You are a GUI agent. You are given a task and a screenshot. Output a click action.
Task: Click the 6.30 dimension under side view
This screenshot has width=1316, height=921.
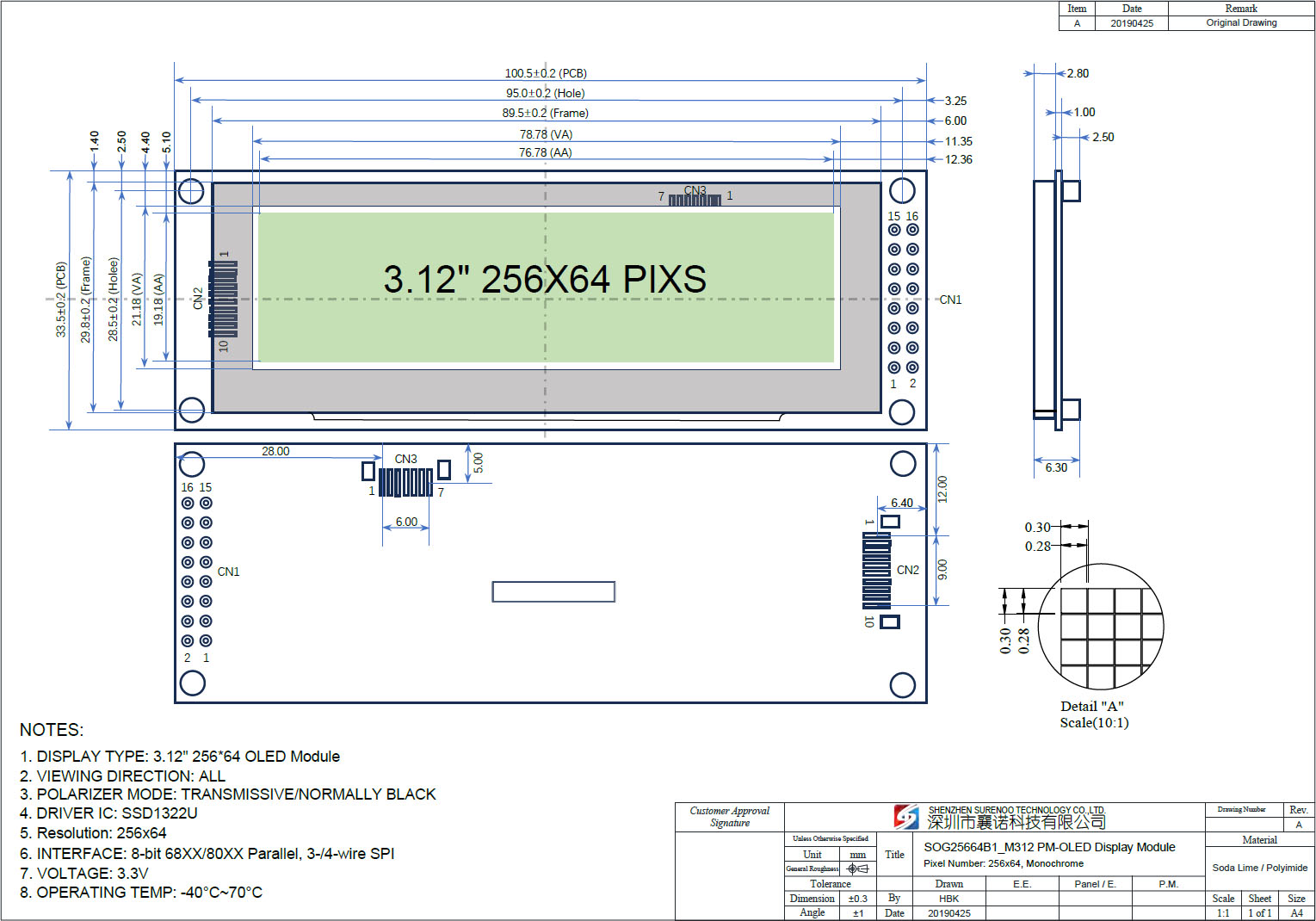(x=1056, y=467)
